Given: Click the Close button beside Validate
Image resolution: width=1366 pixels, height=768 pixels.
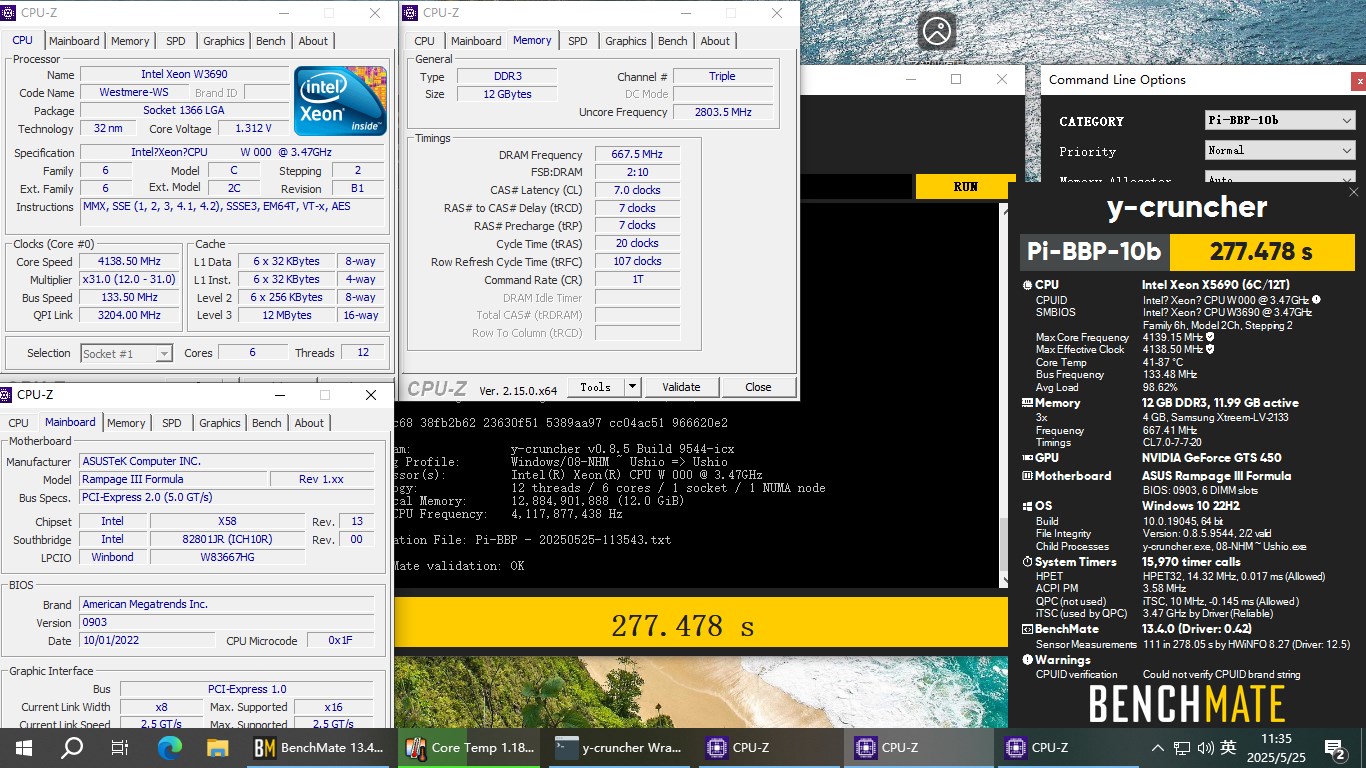Looking at the screenshot, I should 758,387.
